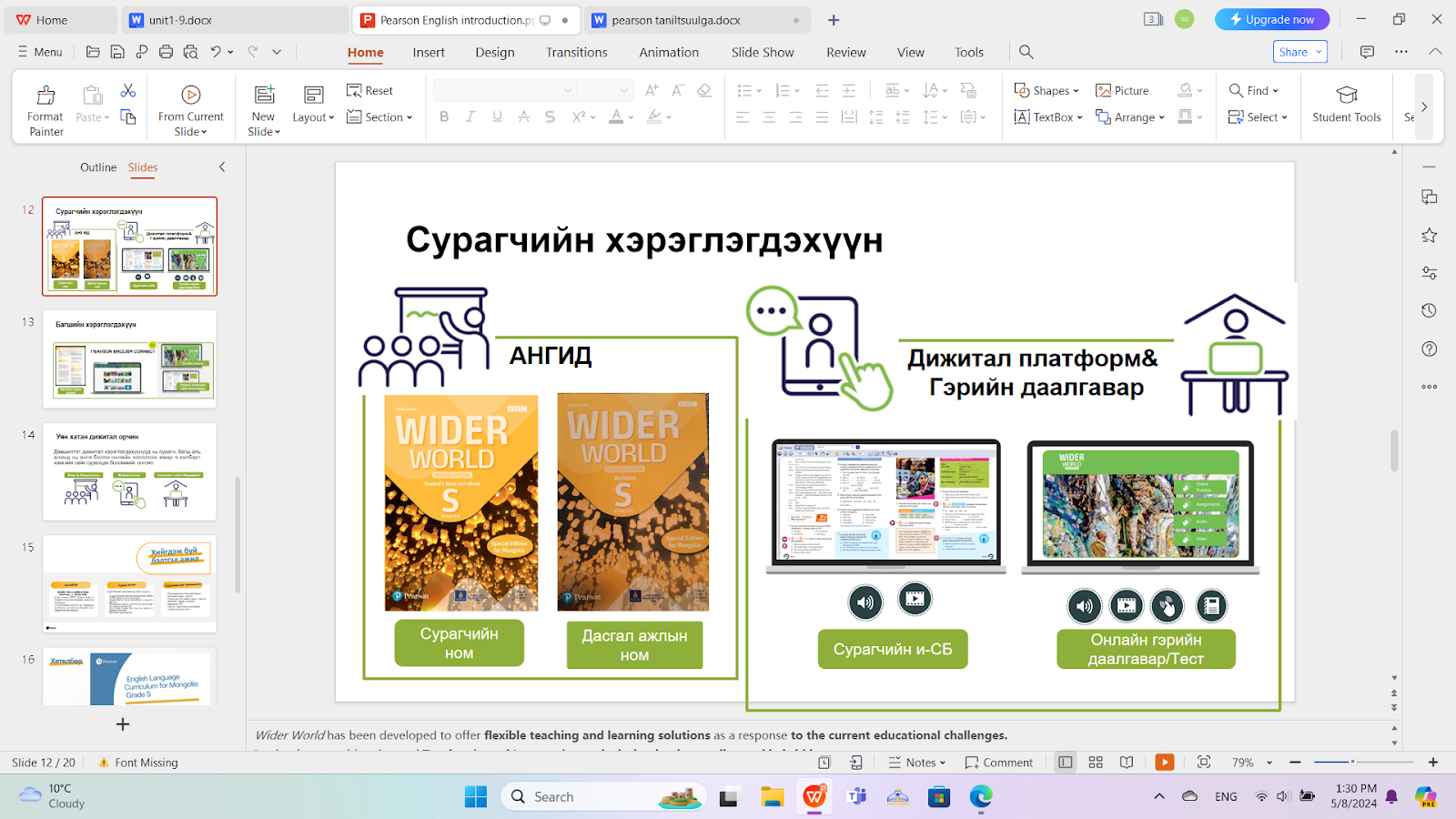Switch to the Review tab

[846, 52]
